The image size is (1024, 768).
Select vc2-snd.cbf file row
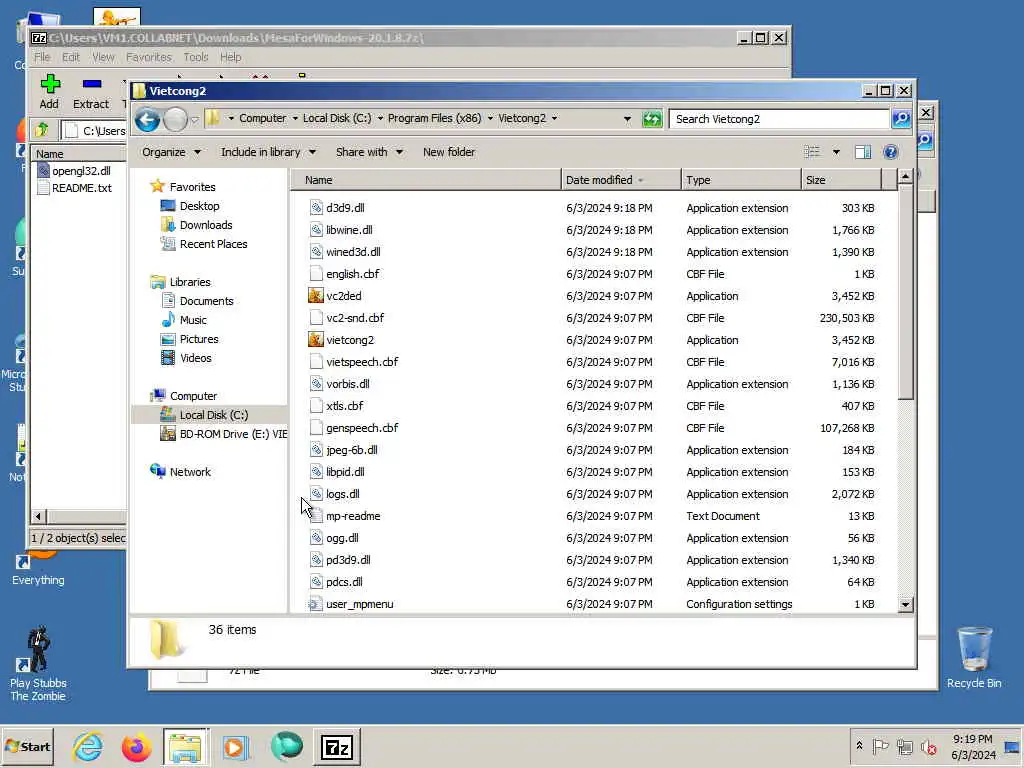pyautogui.click(x=592, y=318)
